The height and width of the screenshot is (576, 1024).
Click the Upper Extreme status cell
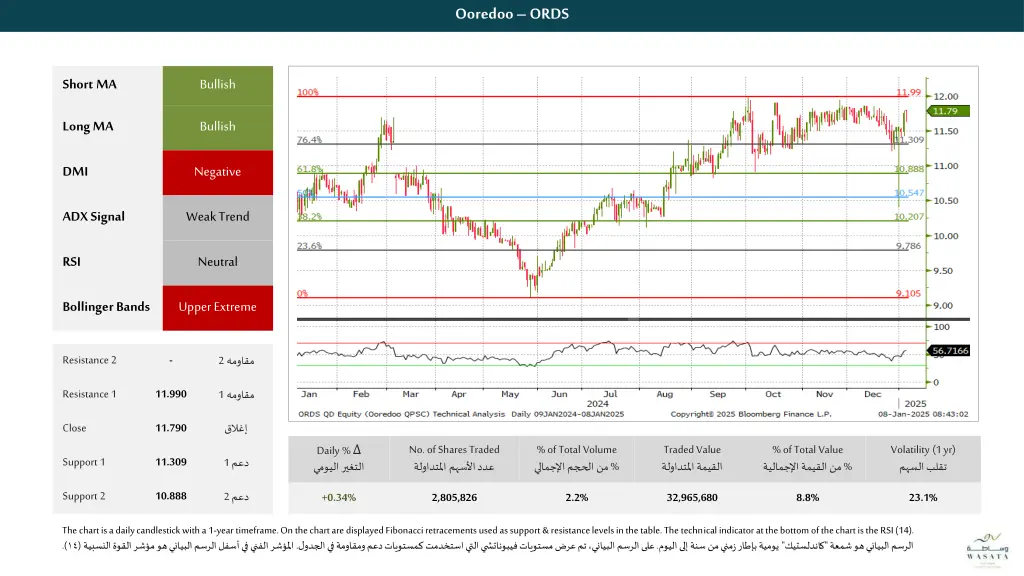pyautogui.click(x=217, y=308)
